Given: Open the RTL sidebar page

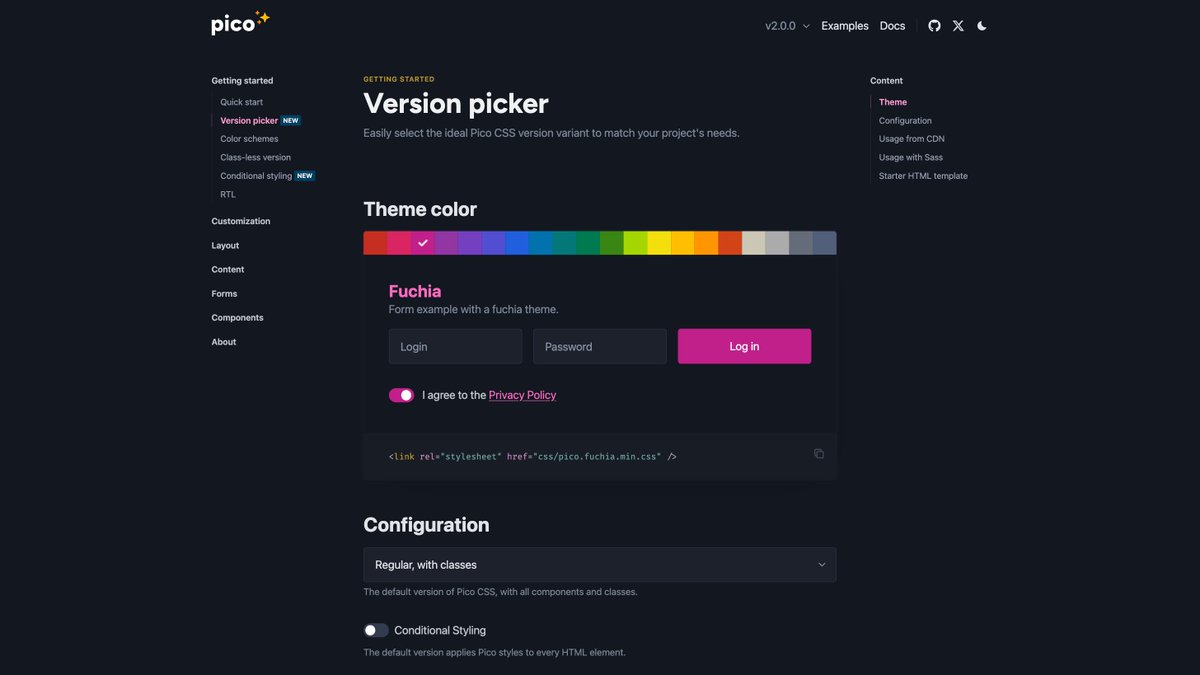Looking at the screenshot, I should tap(228, 195).
